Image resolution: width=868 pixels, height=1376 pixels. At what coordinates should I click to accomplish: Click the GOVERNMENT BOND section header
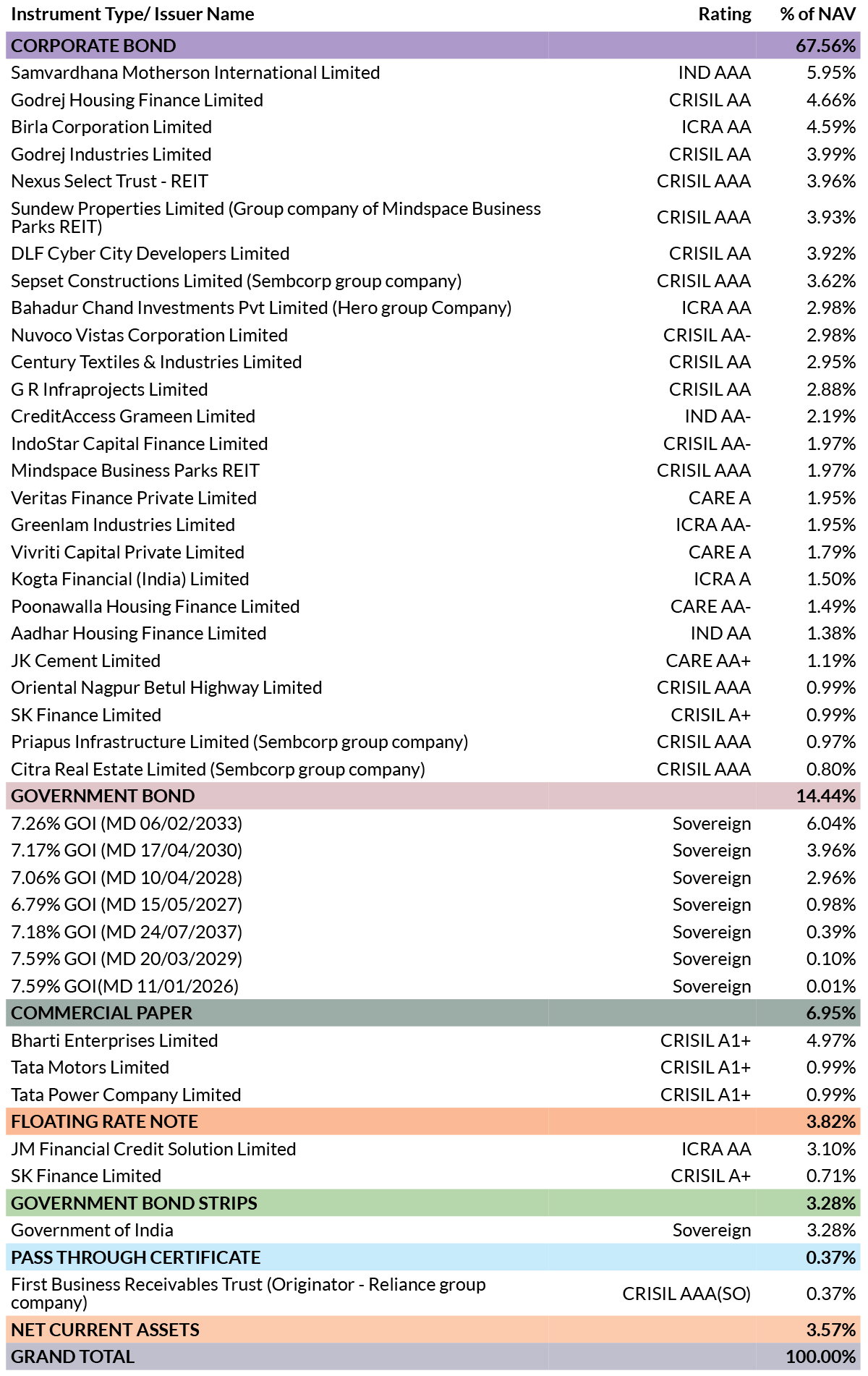tap(433, 796)
